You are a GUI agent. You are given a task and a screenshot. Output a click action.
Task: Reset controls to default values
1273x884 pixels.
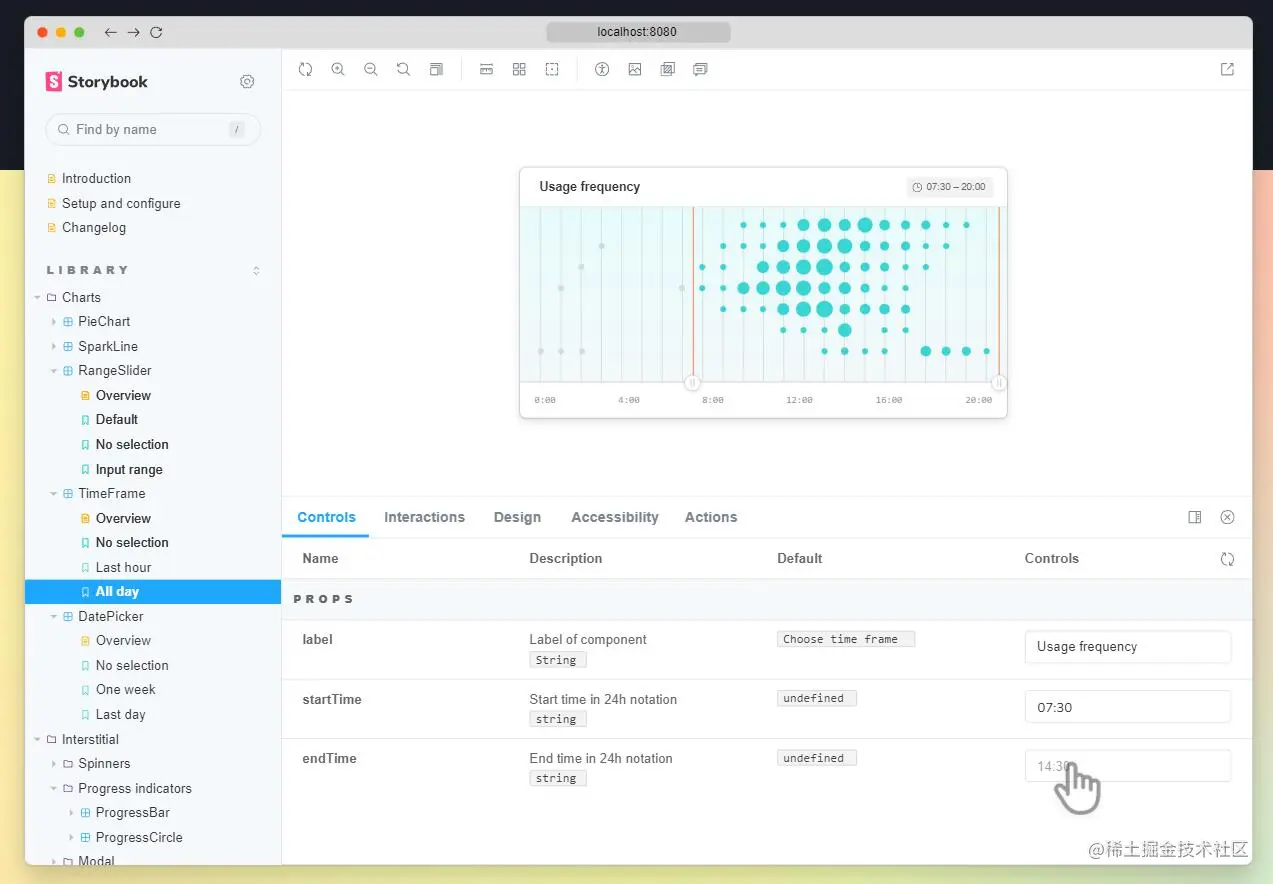click(1227, 559)
